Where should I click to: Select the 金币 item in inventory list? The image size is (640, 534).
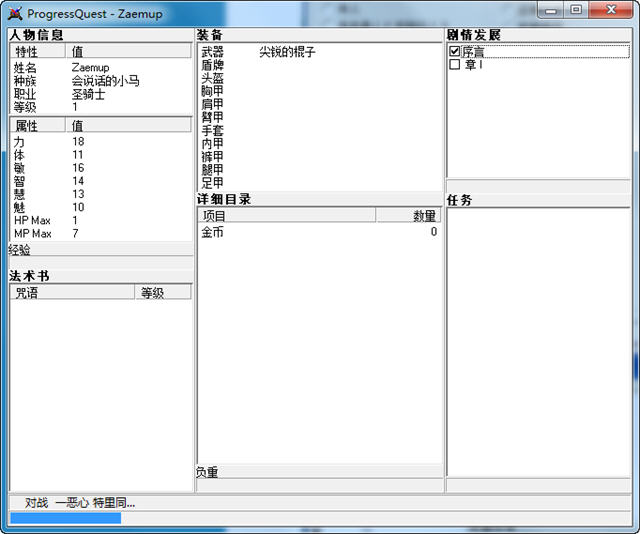click(x=213, y=232)
